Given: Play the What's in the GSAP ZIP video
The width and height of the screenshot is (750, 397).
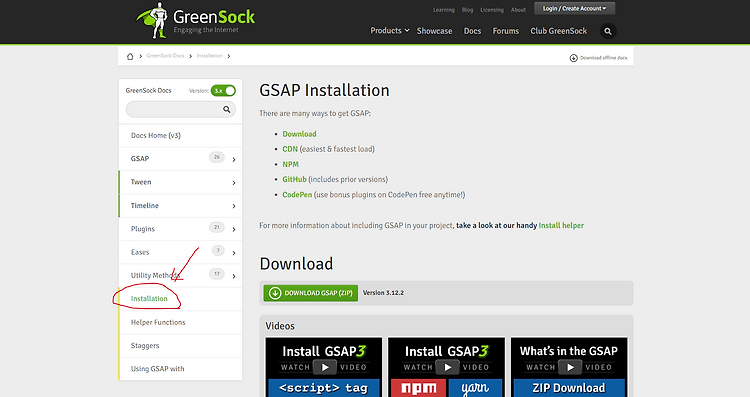Looking at the screenshot, I should tap(569, 367).
